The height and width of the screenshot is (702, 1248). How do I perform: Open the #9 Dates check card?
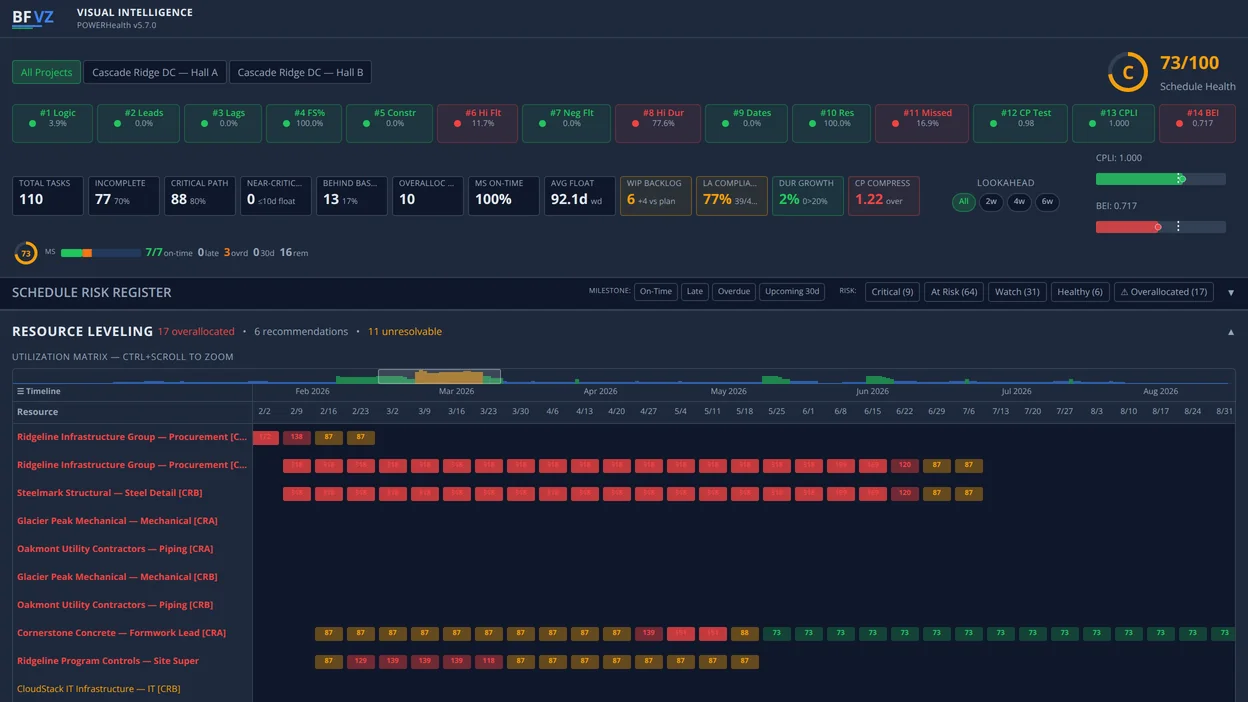click(746, 123)
